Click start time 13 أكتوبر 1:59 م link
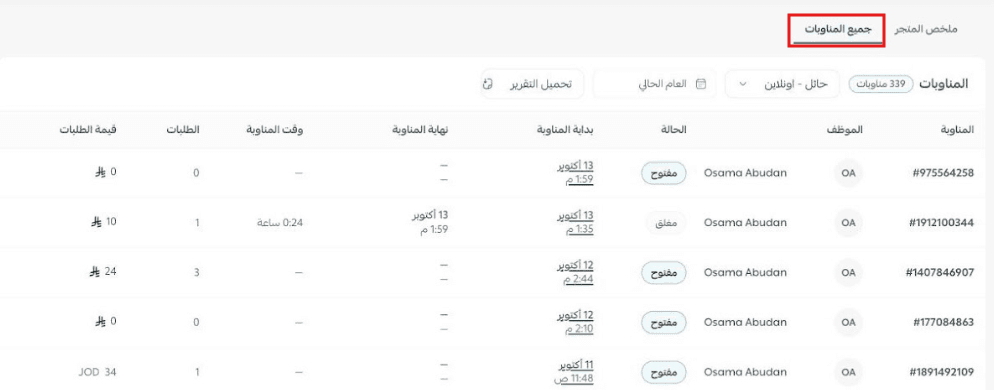Image resolution: width=994 pixels, height=390 pixels. [x=576, y=172]
